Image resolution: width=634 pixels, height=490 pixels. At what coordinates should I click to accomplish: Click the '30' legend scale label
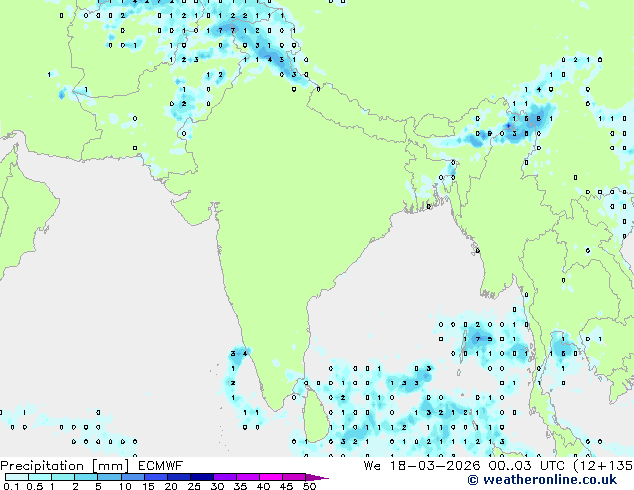point(218,486)
